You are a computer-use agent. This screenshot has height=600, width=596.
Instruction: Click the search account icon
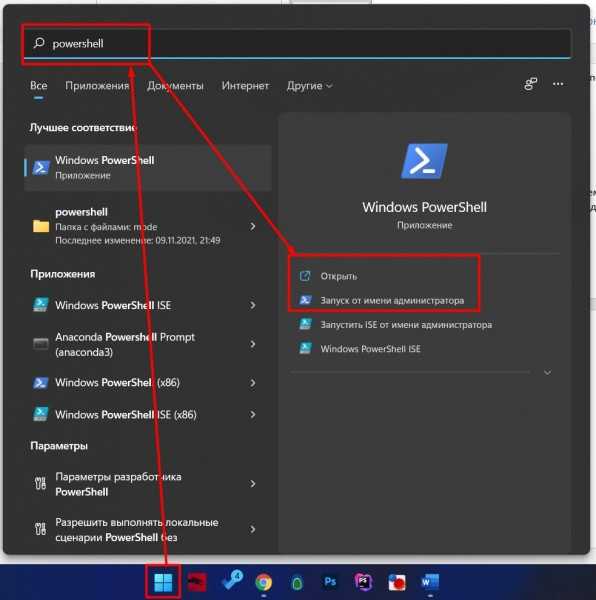pos(530,84)
